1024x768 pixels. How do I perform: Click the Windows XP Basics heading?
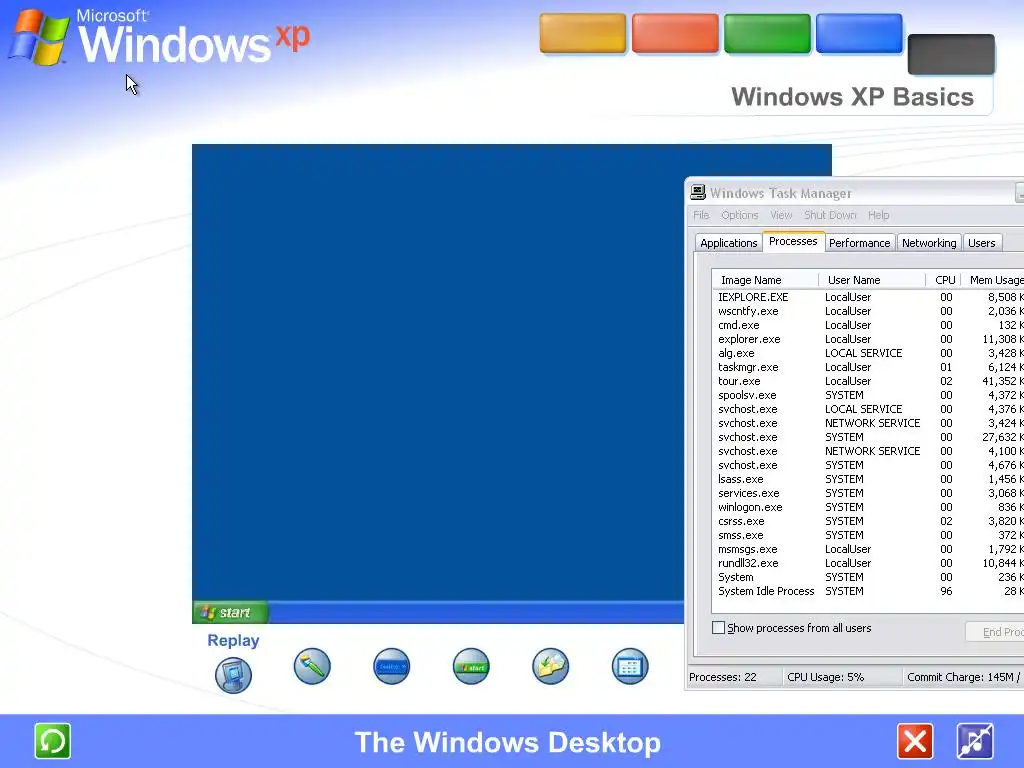(852, 97)
